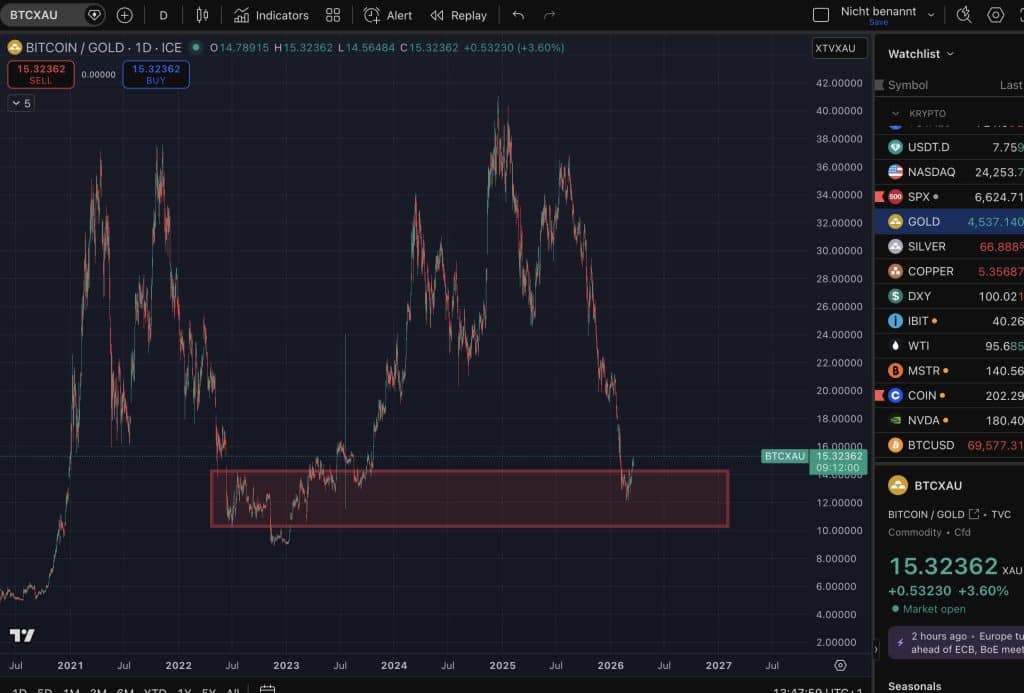The image size is (1024, 693).
Task: Select the SPX watchlist row
Action: pos(950,197)
